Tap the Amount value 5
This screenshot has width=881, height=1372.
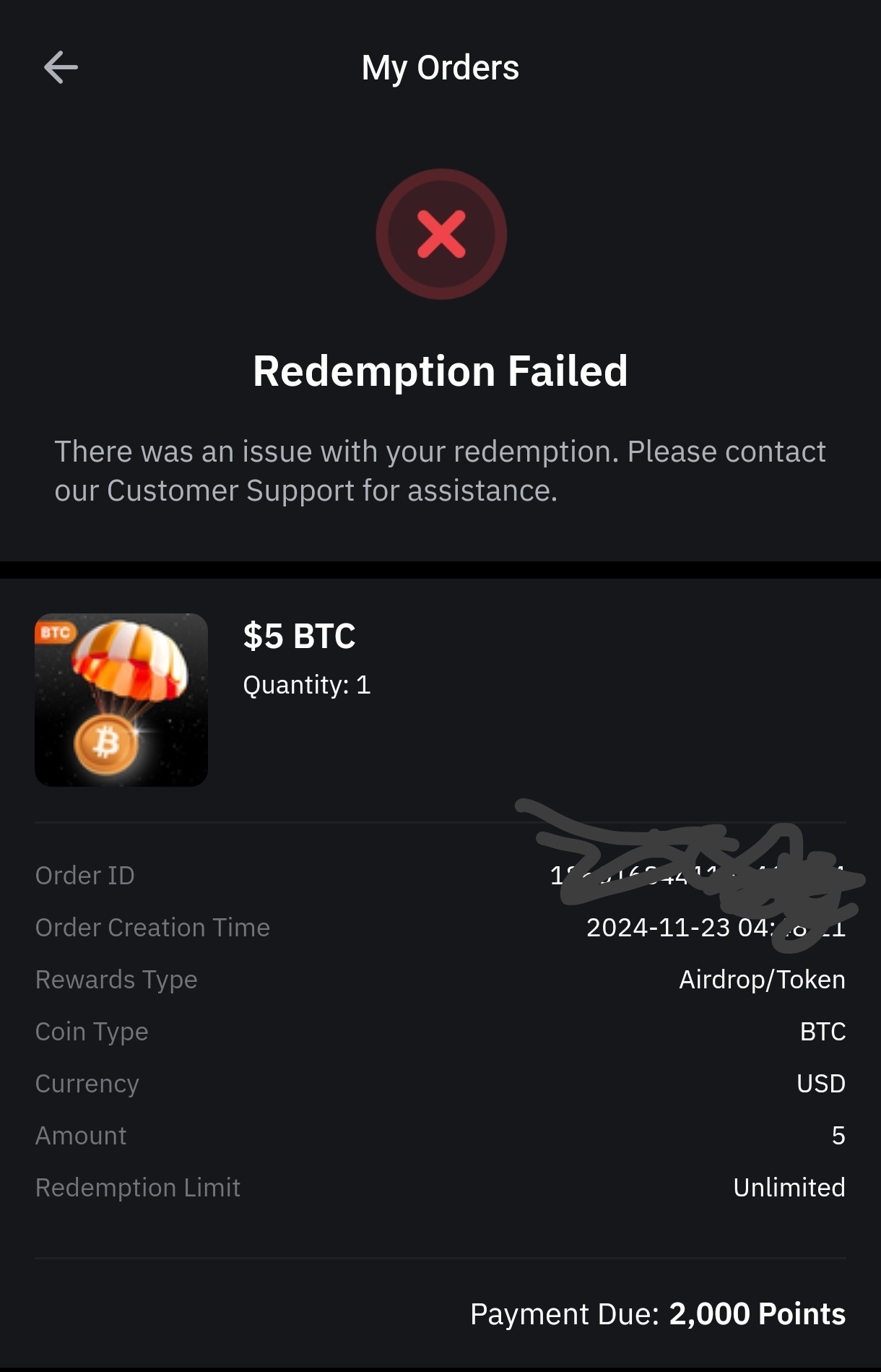click(838, 1136)
